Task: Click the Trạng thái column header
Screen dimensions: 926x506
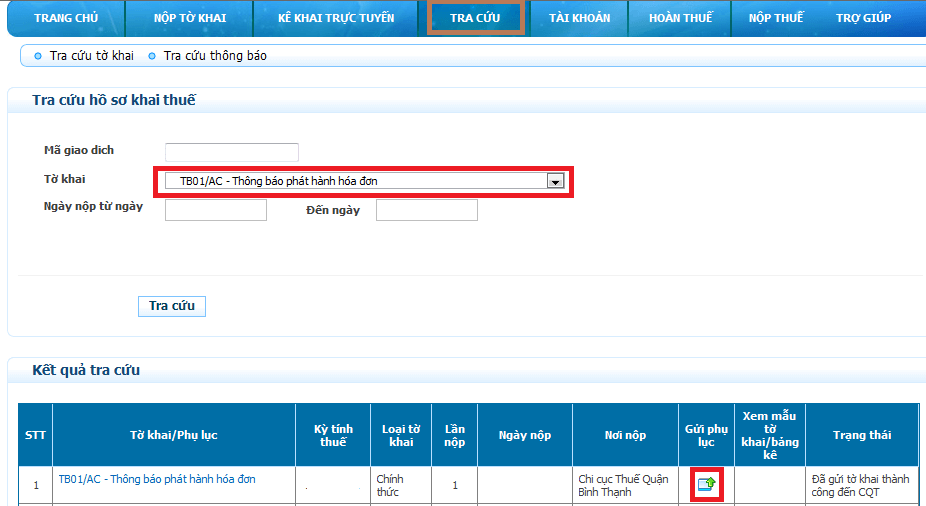Action: point(861,435)
